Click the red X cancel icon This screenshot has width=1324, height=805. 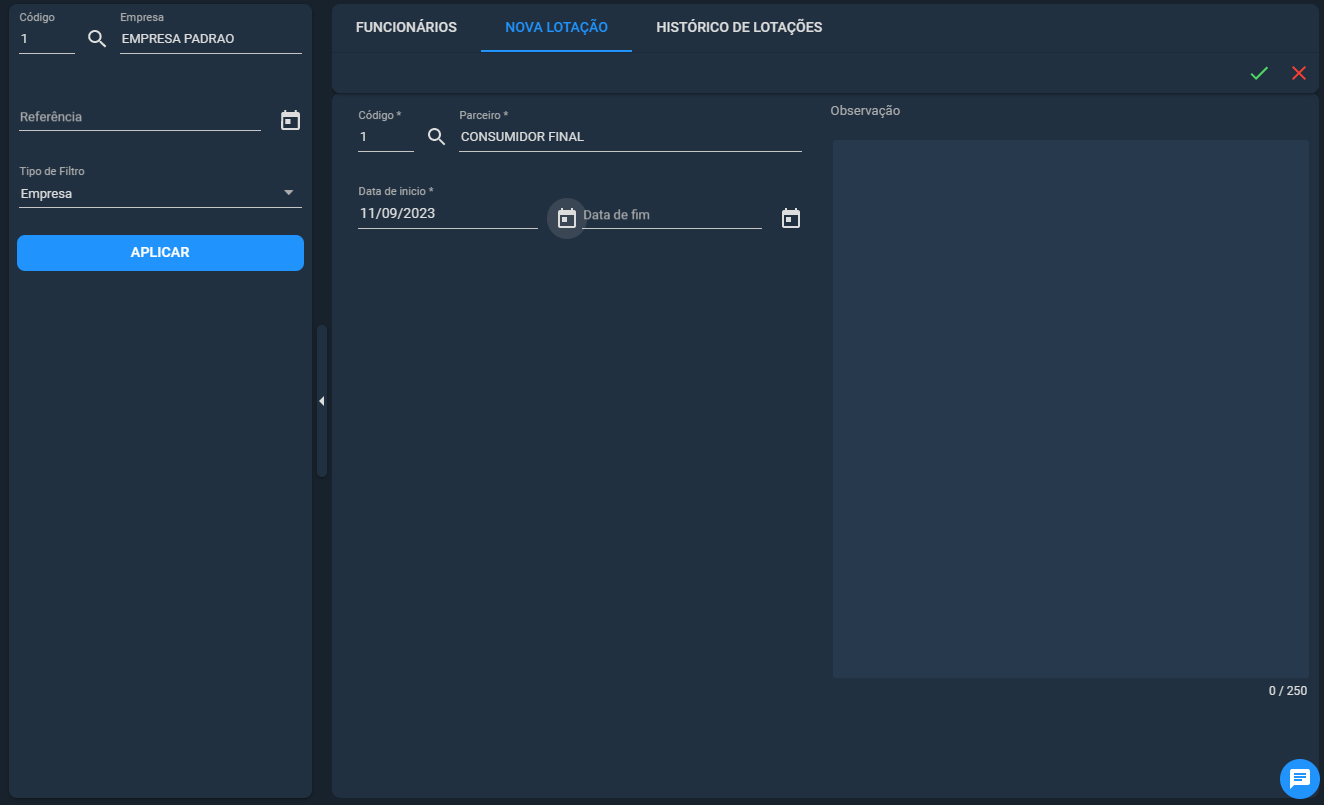click(1299, 73)
